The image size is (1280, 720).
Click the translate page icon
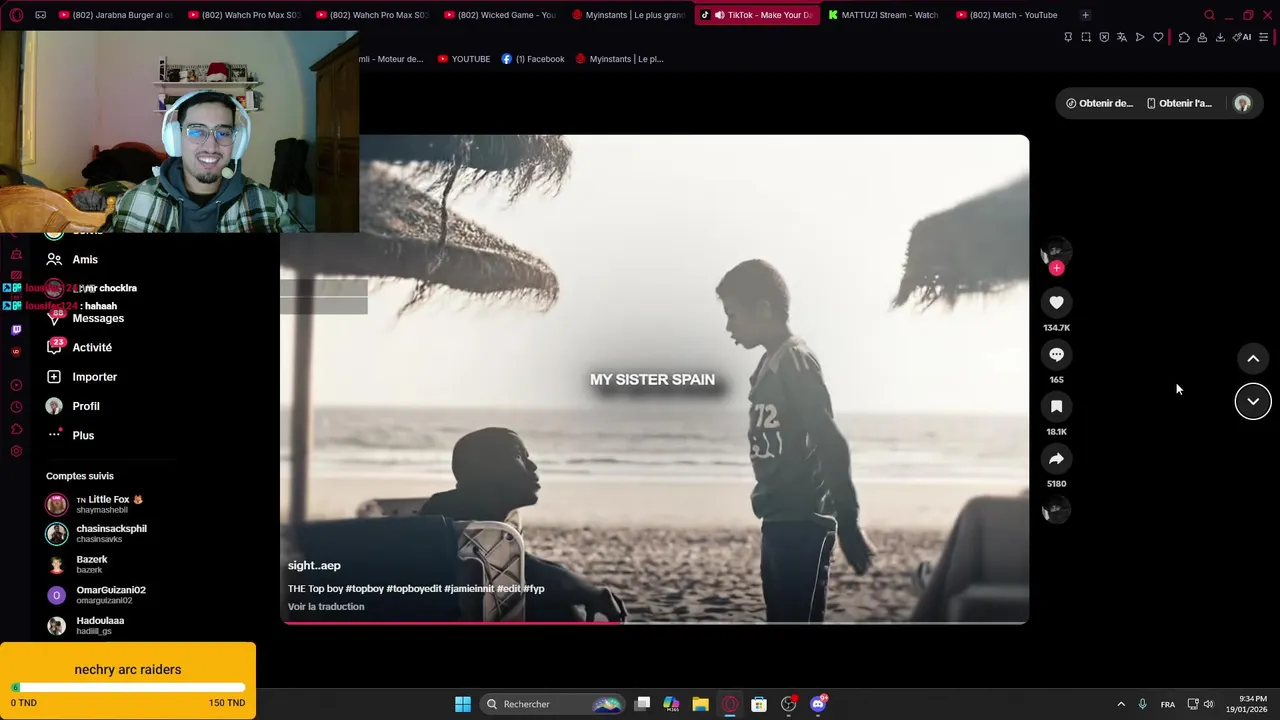pos(1122,37)
